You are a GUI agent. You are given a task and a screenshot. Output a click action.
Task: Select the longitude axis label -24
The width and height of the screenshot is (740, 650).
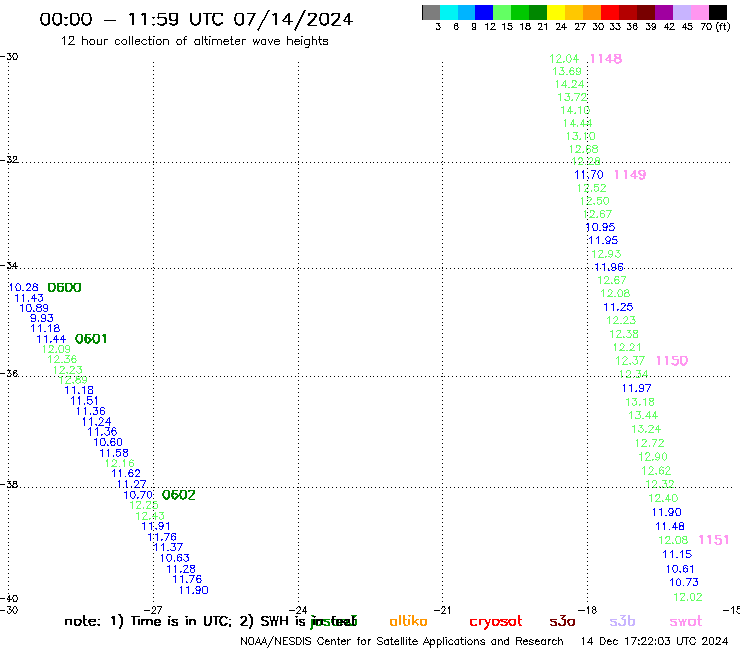(298, 610)
